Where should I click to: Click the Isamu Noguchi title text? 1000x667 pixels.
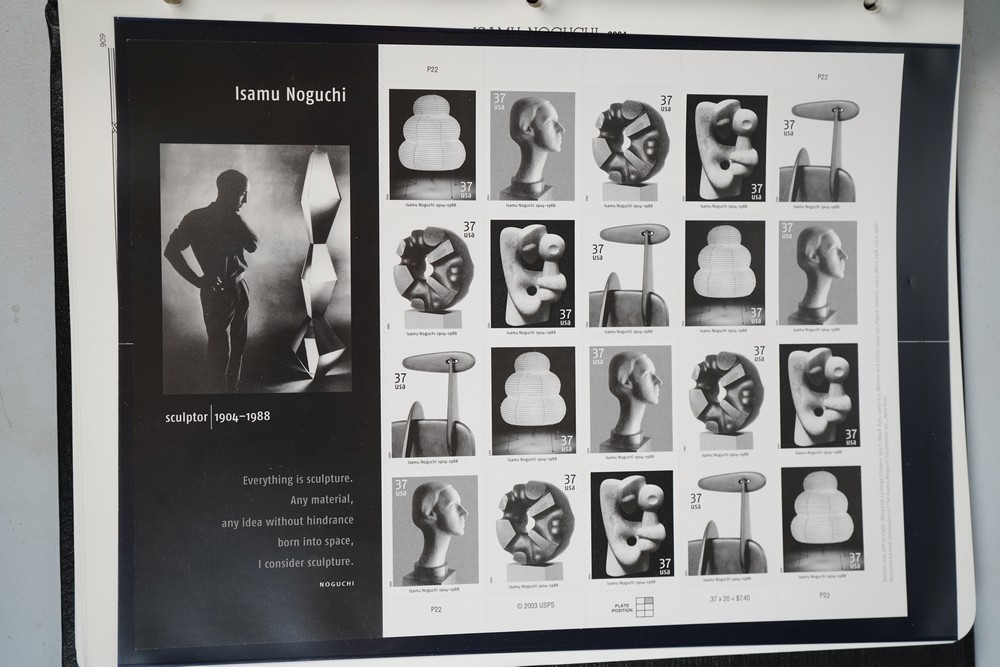click(x=290, y=96)
